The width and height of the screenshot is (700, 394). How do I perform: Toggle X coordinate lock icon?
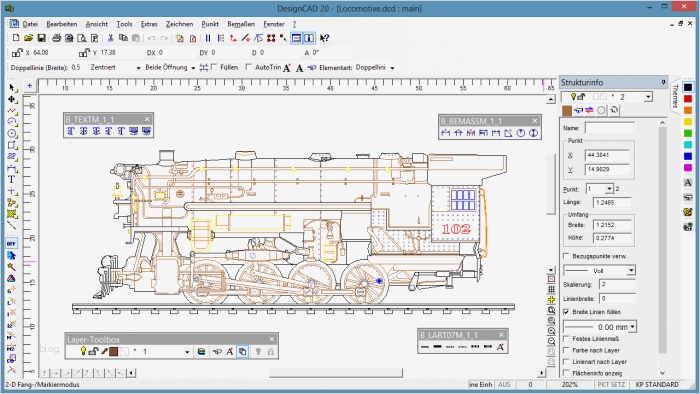17,53
